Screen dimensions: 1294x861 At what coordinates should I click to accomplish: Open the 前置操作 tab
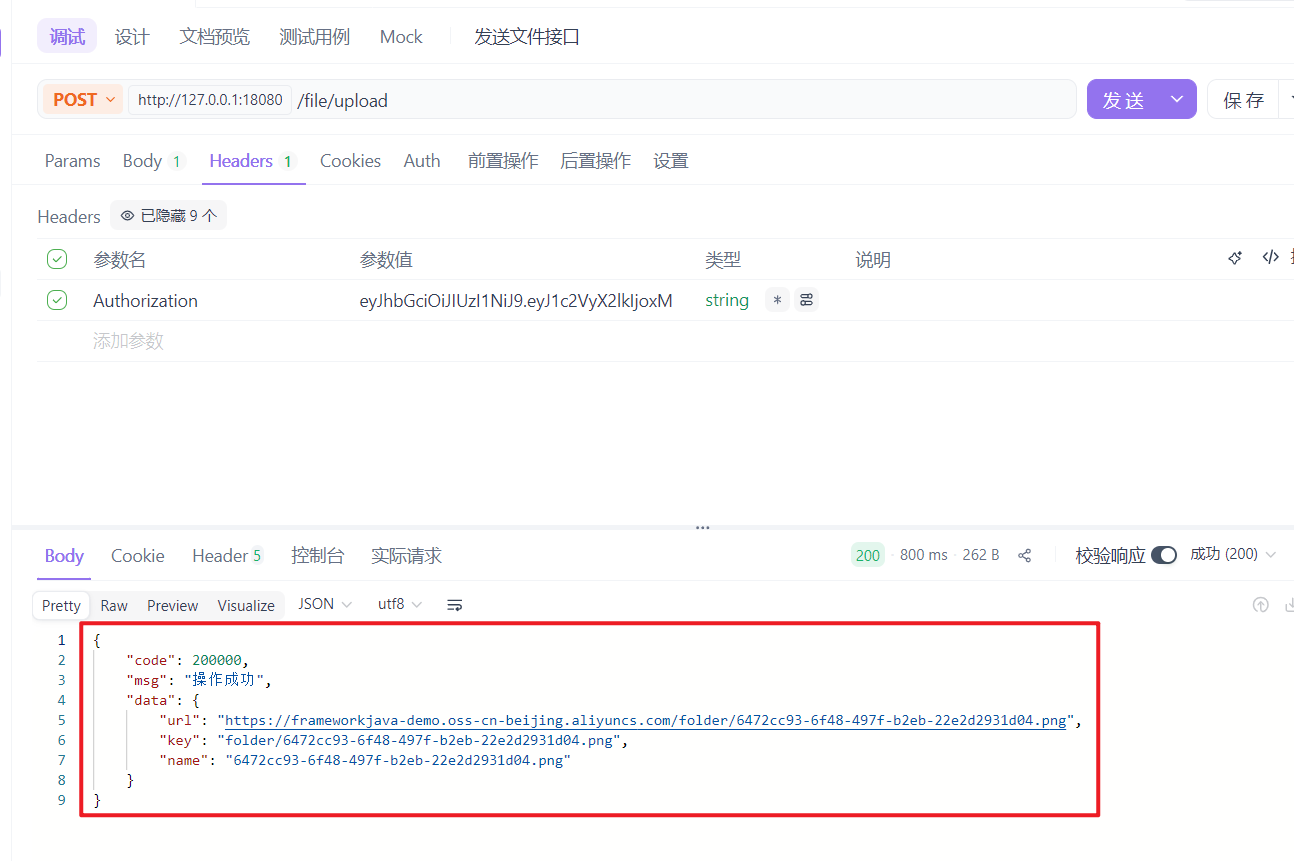[503, 161]
